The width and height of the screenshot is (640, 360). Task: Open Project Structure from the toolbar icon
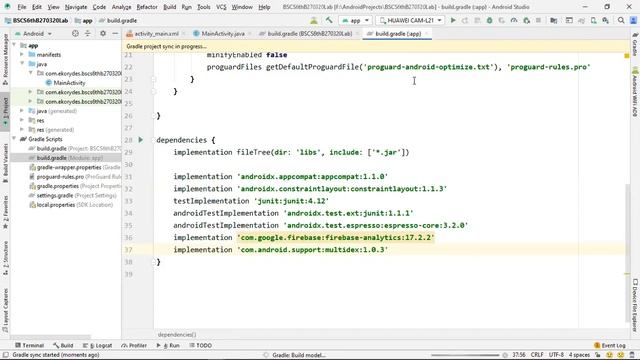tap(553, 20)
